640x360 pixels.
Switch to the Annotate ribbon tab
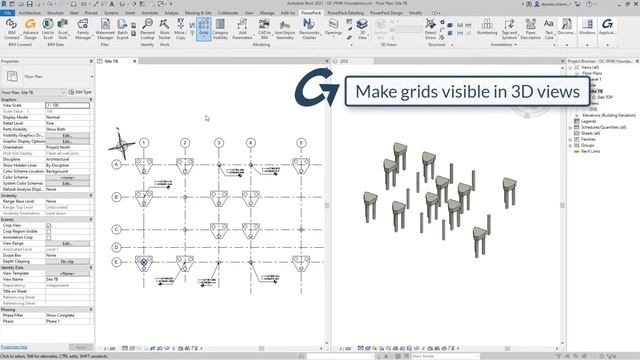pyautogui.click(x=149, y=13)
